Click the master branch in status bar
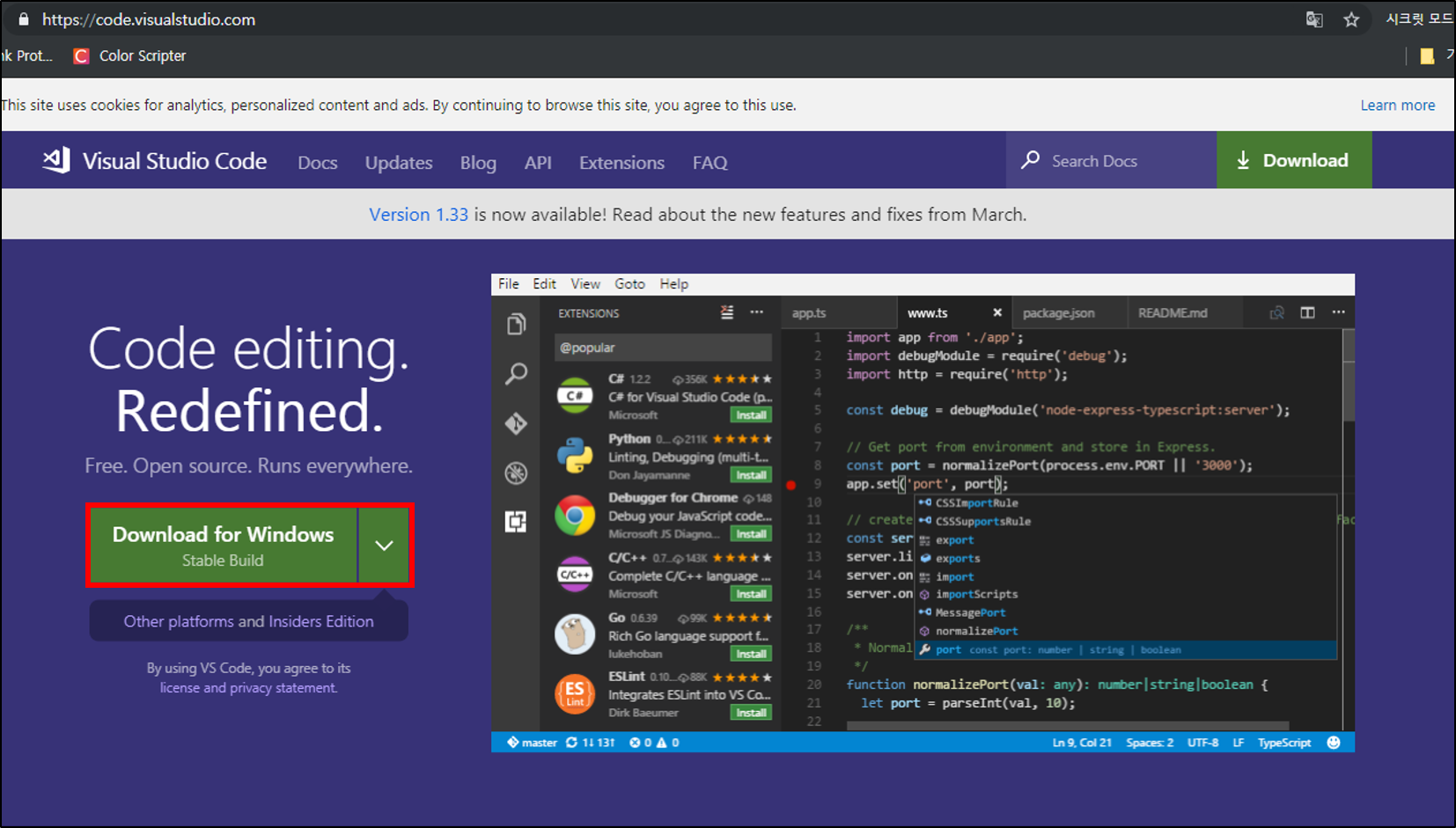Screen dimensions: 1456x828 point(532,743)
